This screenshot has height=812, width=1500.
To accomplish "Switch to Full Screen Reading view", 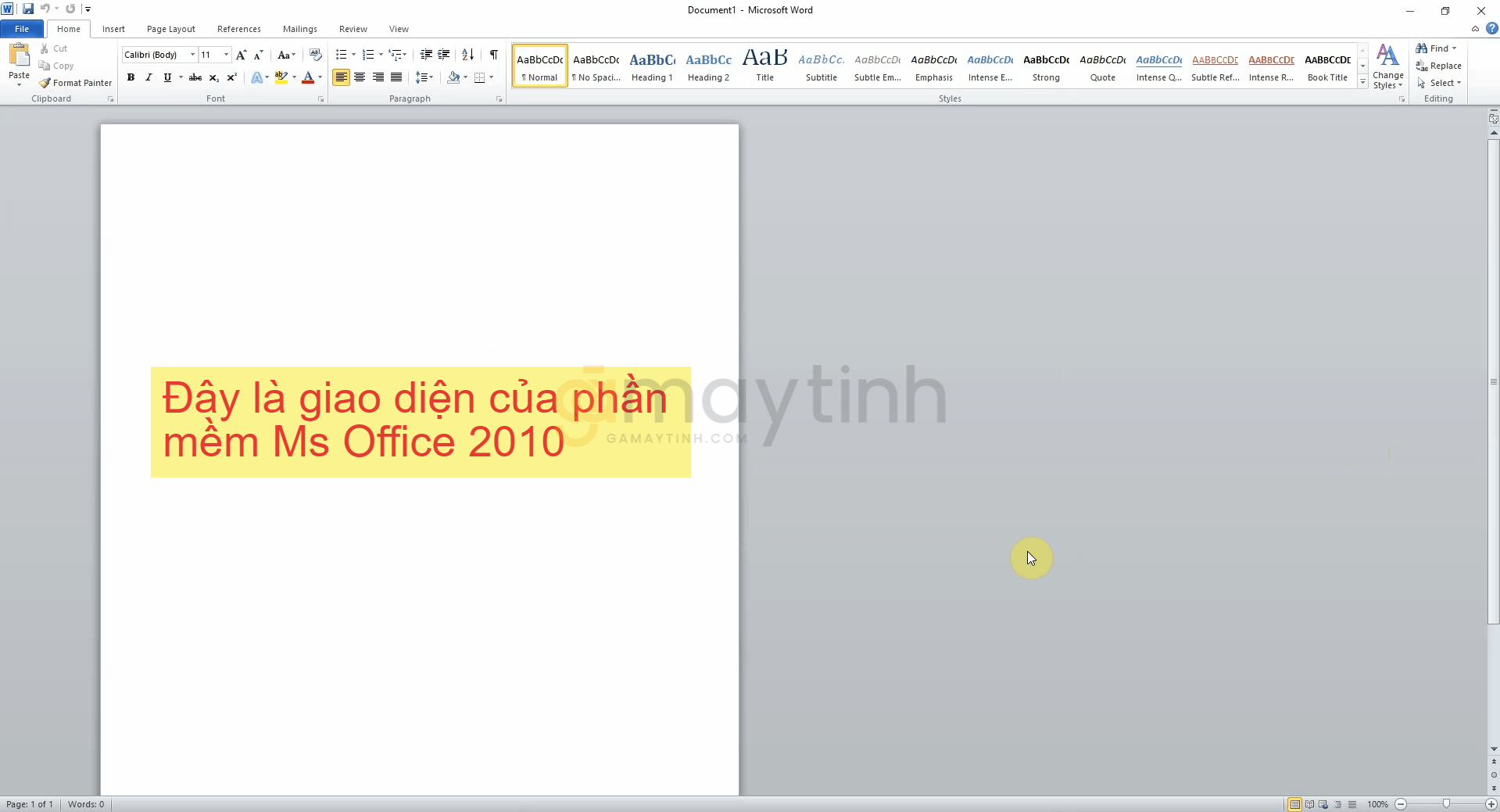I will point(1309,804).
